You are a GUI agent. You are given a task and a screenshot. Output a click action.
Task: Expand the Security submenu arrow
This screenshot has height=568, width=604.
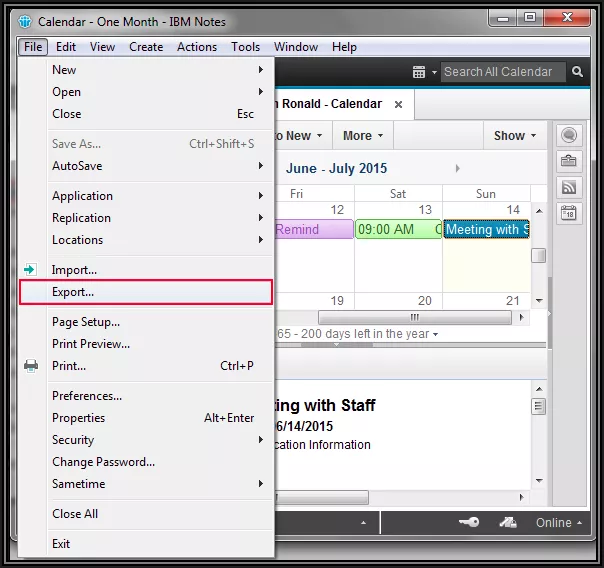click(261, 439)
